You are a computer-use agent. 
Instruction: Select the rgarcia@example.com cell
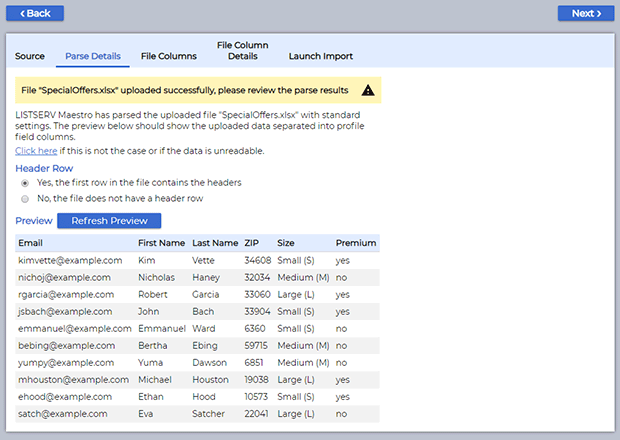[66, 295]
